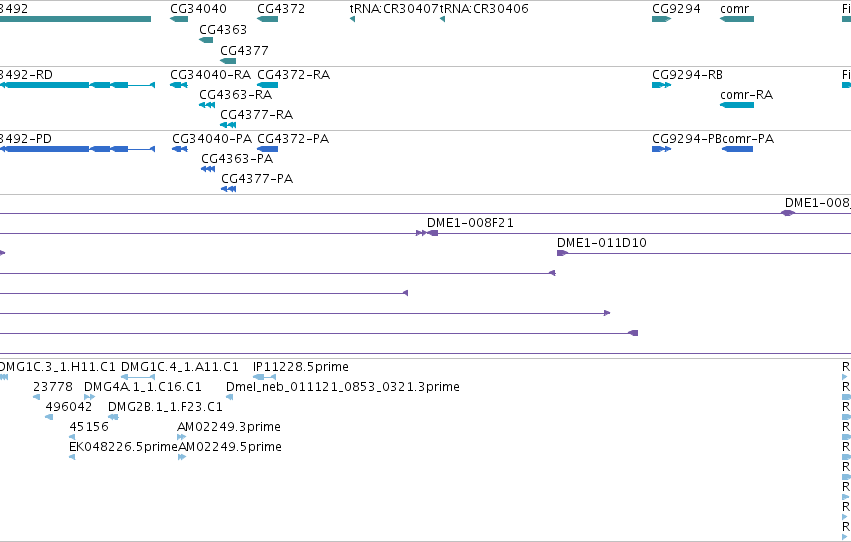Click the CG4372-RA transcript label
This screenshot has height=542, width=851.
pyautogui.click(x=294, y=74)
